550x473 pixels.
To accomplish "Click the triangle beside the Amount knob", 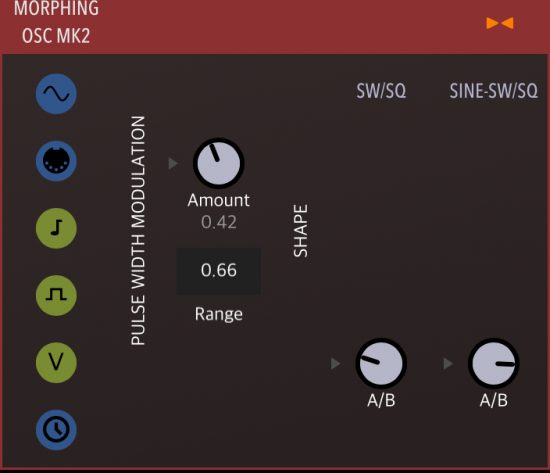I will pos(173,163).
